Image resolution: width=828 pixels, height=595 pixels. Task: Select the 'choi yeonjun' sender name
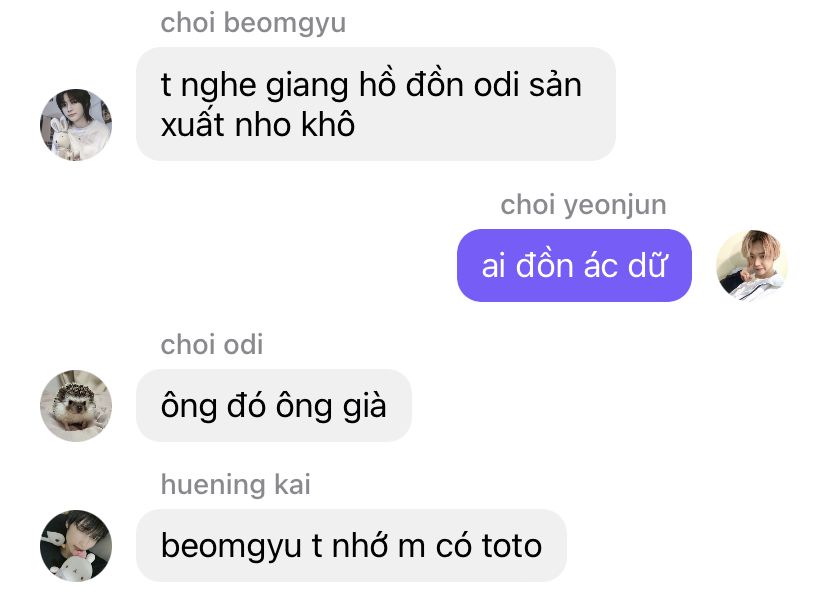coord(583,205)
